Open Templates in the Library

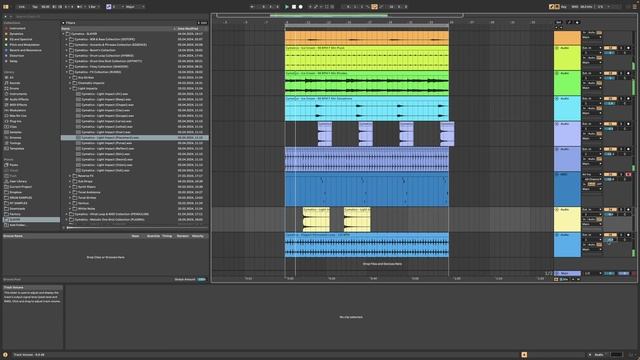click(17, 149)
